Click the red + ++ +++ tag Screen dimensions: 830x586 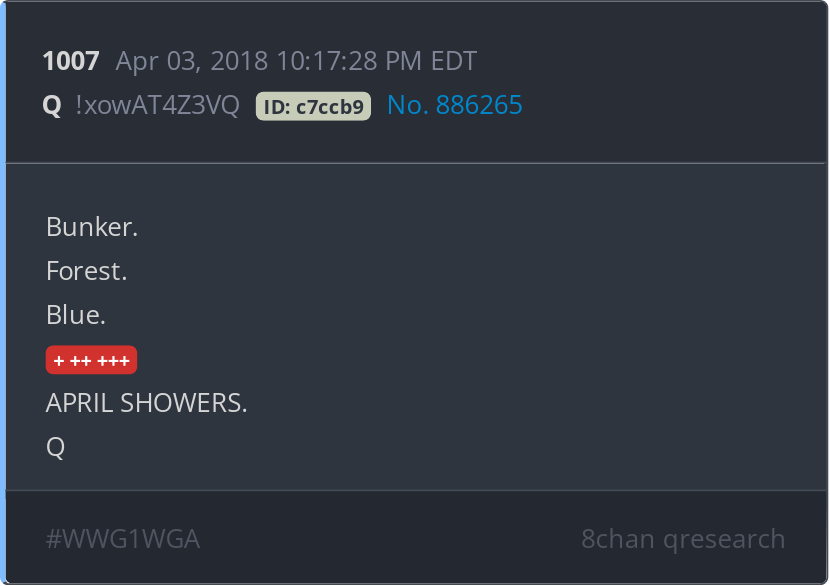click(x=92, y=360)
